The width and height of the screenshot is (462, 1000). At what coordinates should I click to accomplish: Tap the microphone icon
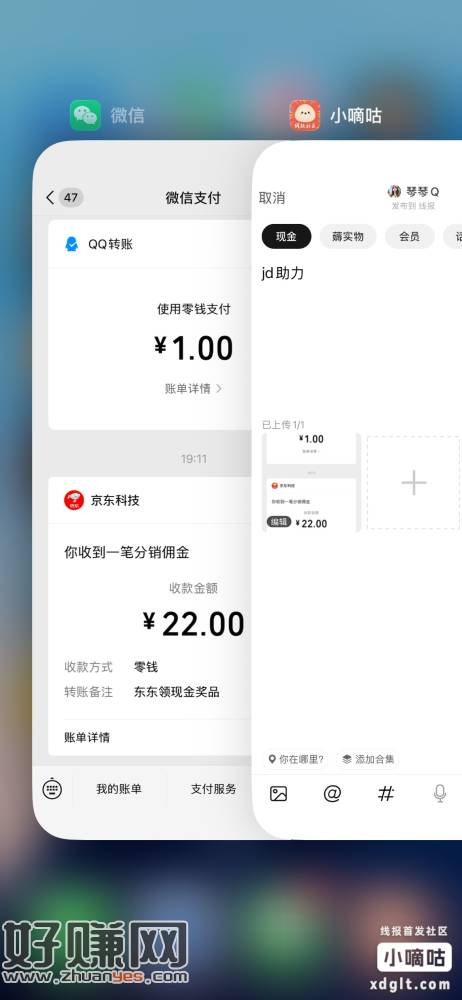[x=440, y=793]
